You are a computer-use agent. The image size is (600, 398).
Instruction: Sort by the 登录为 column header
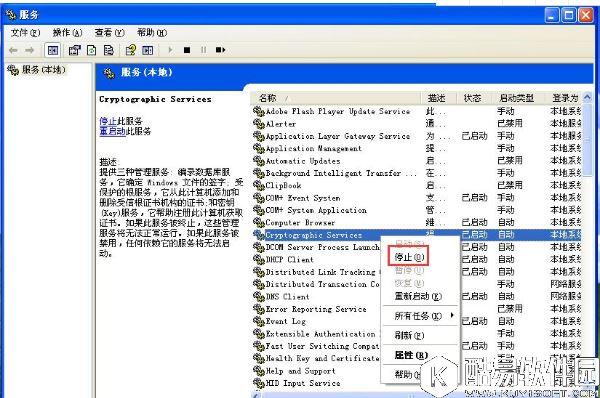(563, 98)
